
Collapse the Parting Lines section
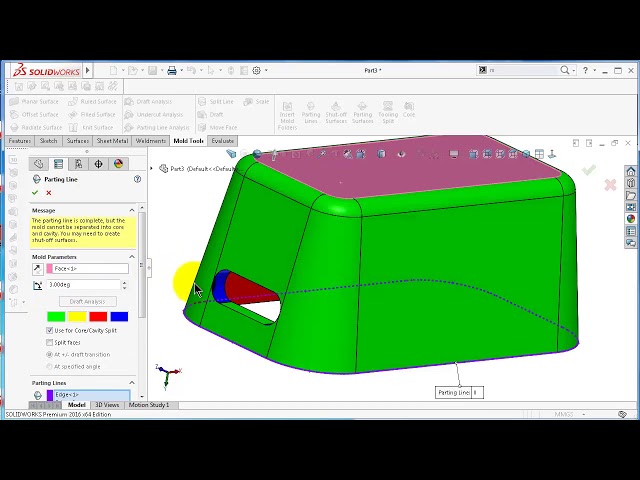[132, 383]
